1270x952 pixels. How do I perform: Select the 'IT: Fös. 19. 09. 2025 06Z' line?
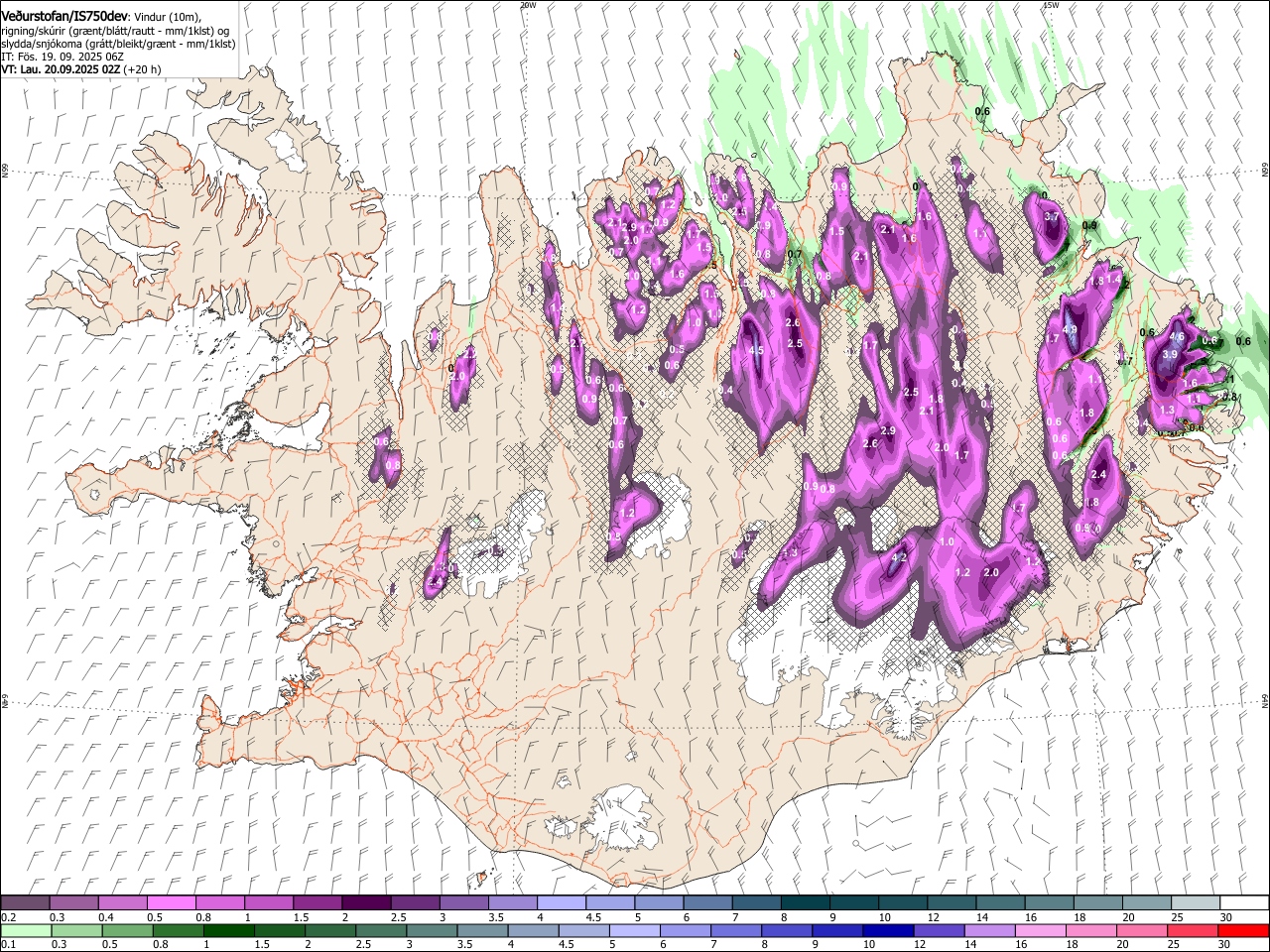62,57
